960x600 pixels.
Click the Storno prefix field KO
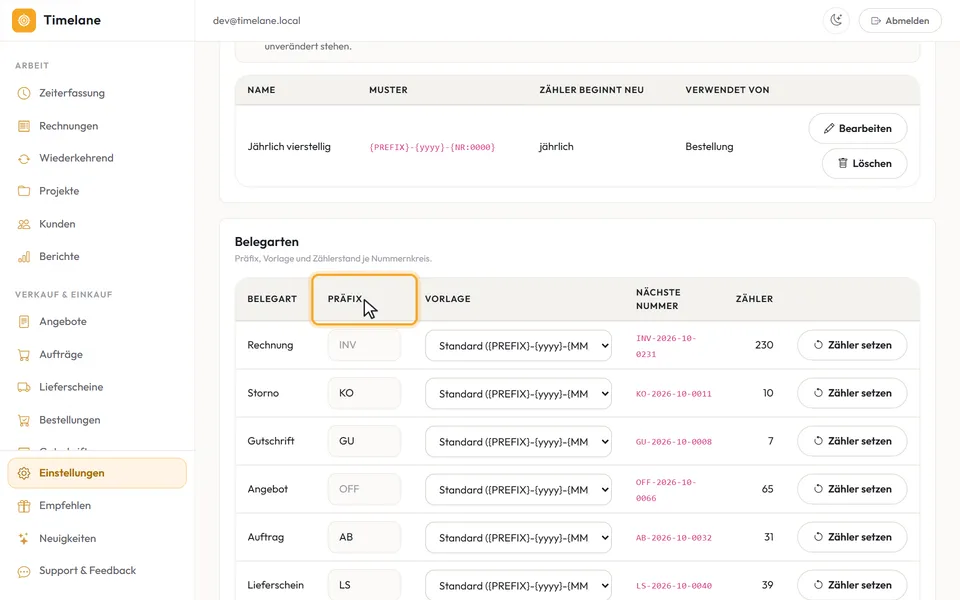(x=364, y=393)
